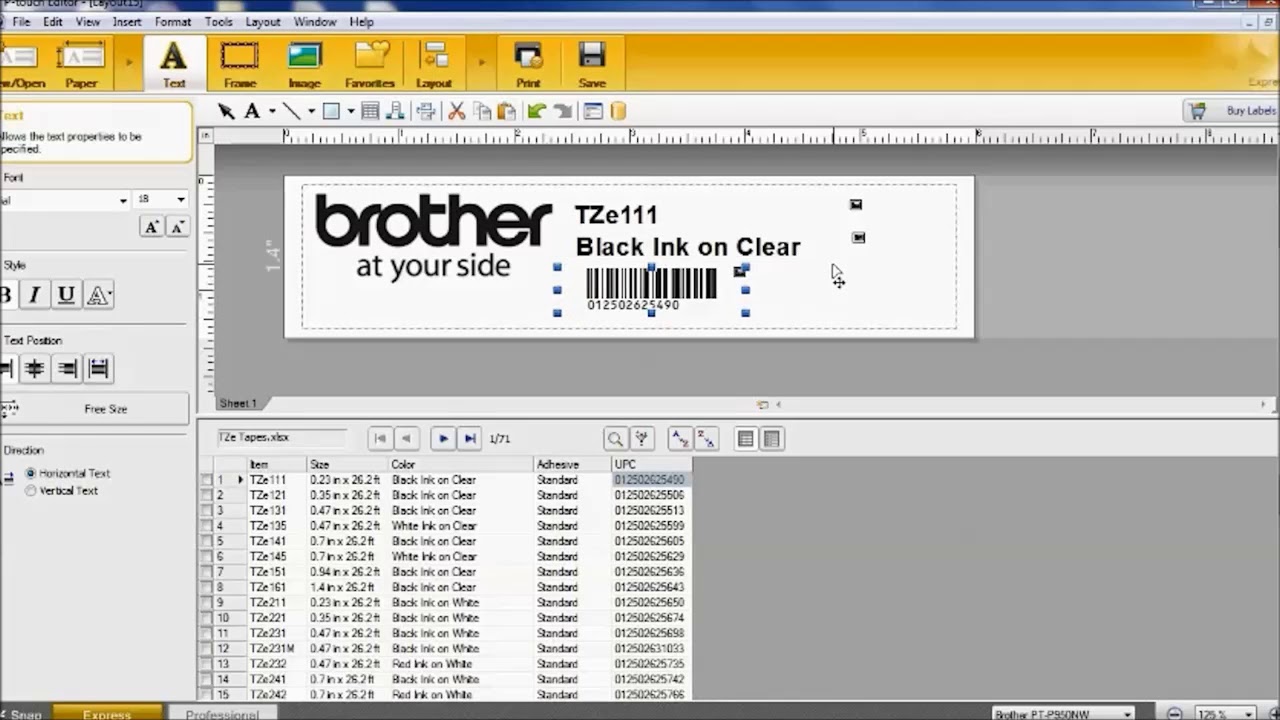The image size is (1280, 720).
Task: Click Buy Labels button
Action: pos(1232,111)
